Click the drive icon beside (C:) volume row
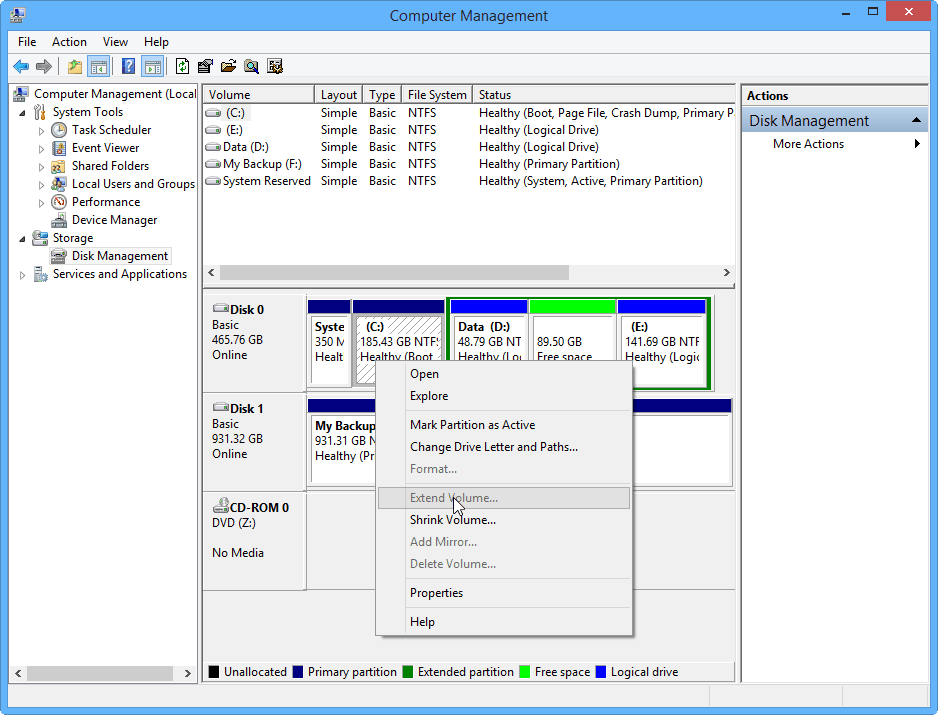Viewport: 938px width, 715px height. coord(213,112)
